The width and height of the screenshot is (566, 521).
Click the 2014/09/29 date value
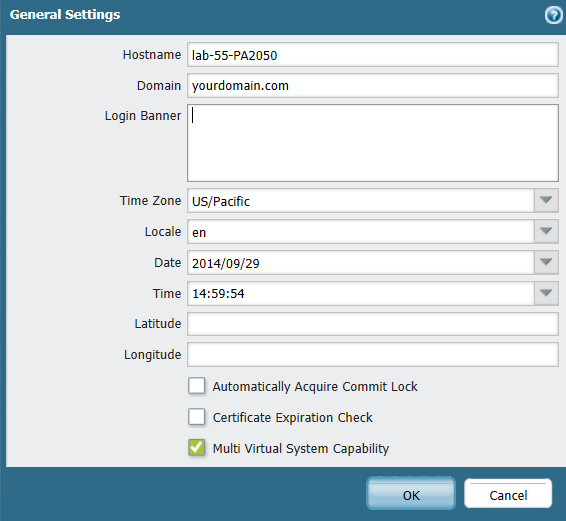click(x=226, y=264)
